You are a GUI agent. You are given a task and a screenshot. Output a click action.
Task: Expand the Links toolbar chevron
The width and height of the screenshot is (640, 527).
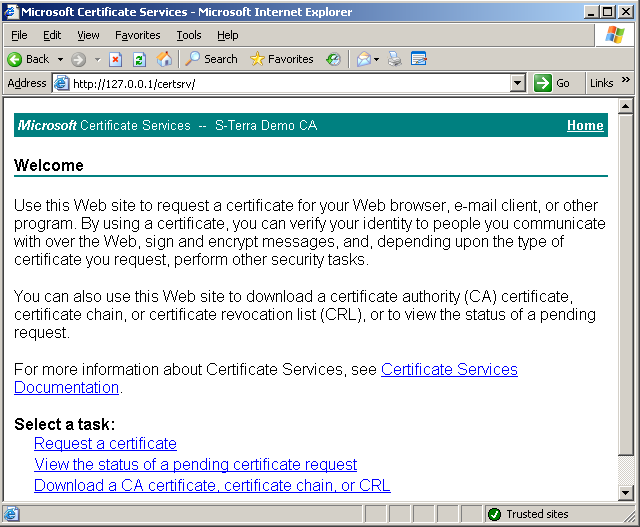coord(626,80)
